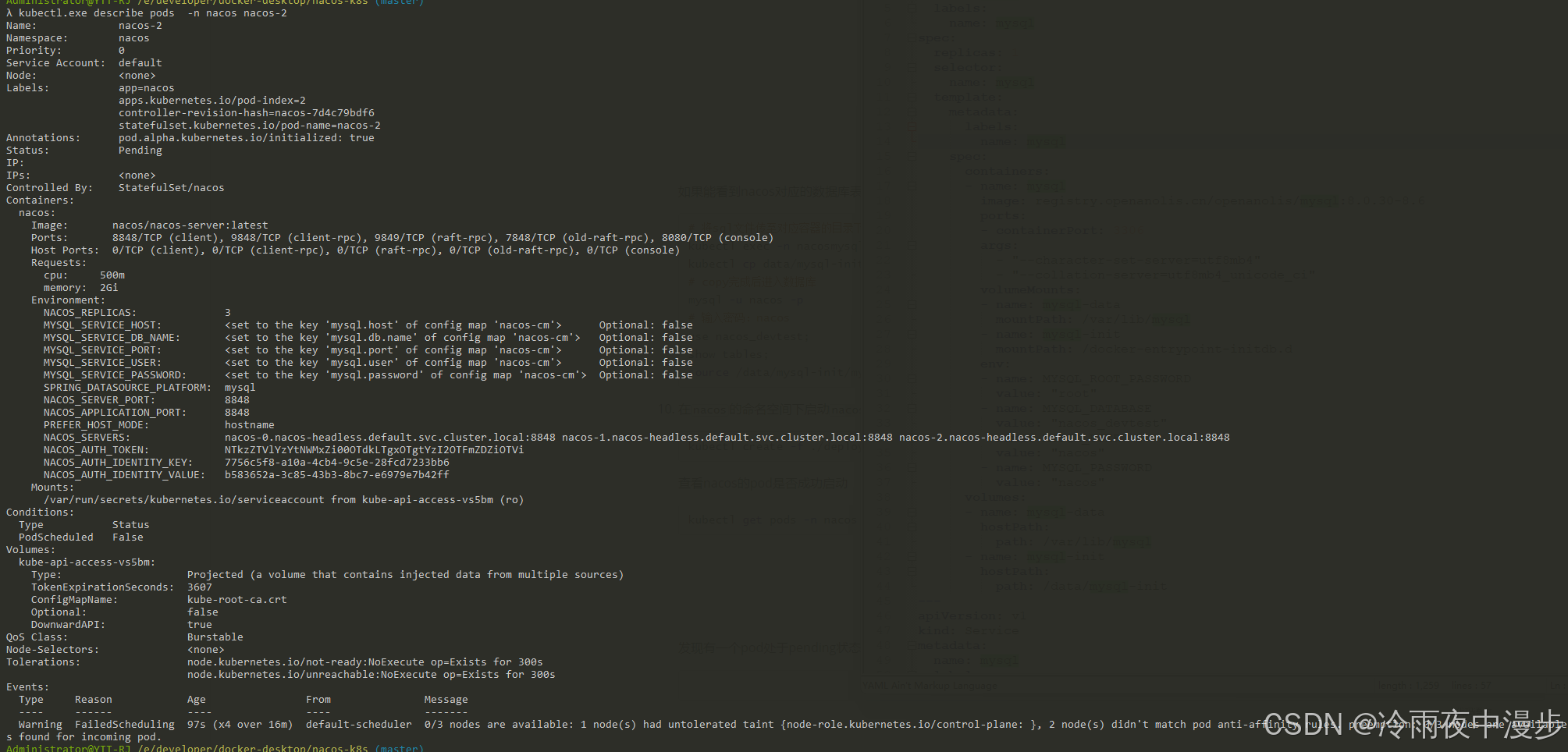Select the 'PodScheduled' condition type
The height and width of the screenshot is (752, 1568).
56,537
